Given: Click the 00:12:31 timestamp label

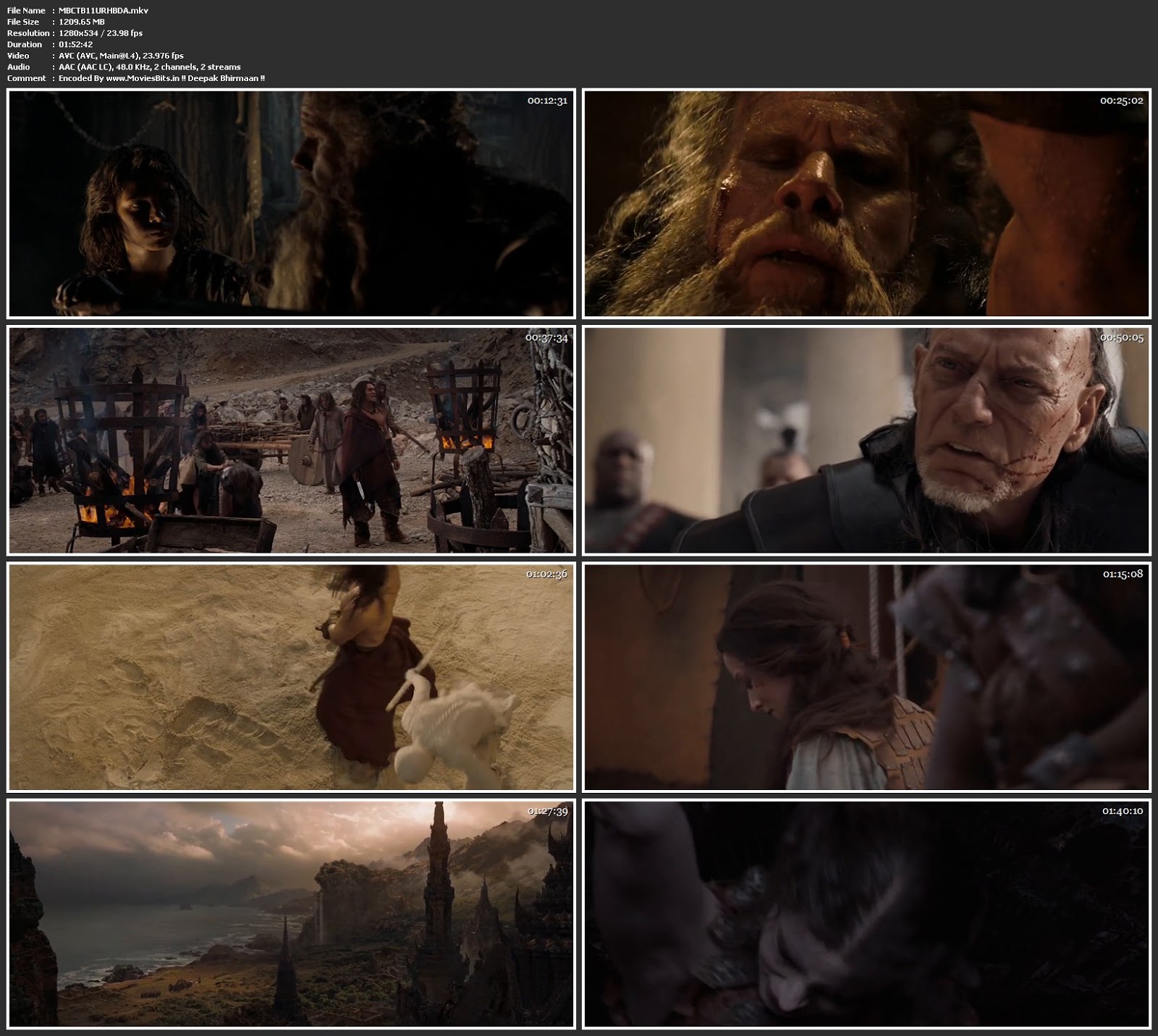Looking at the screenshot, I should tap(547, 101).
